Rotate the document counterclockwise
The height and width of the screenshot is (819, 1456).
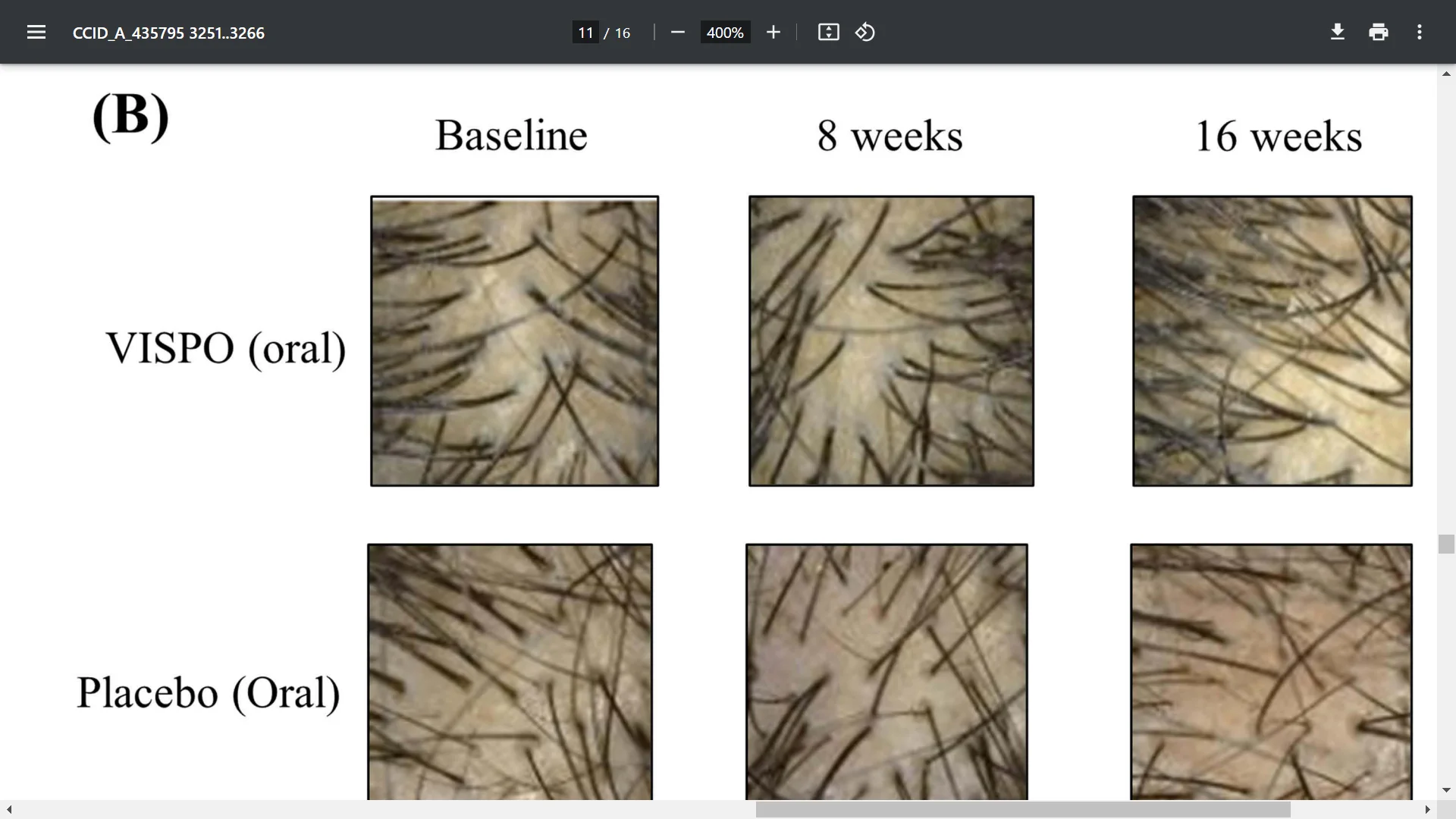(865, 32)
